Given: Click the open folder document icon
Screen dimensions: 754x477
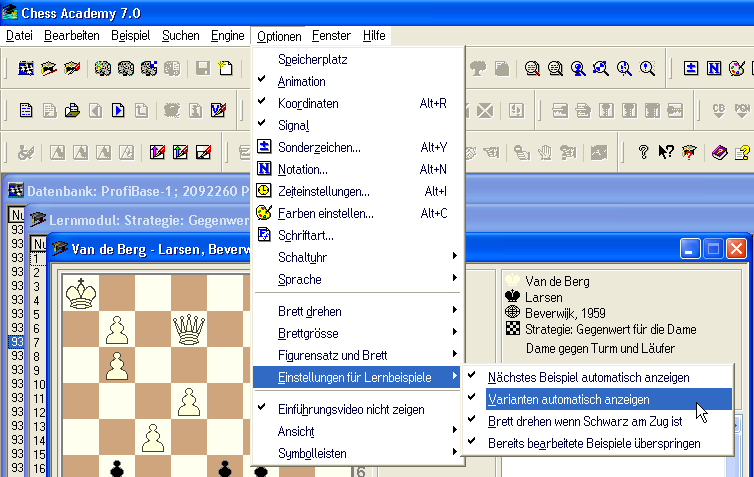Looking at the screenshot, I should pyautogui.click(x=72, y=111).
